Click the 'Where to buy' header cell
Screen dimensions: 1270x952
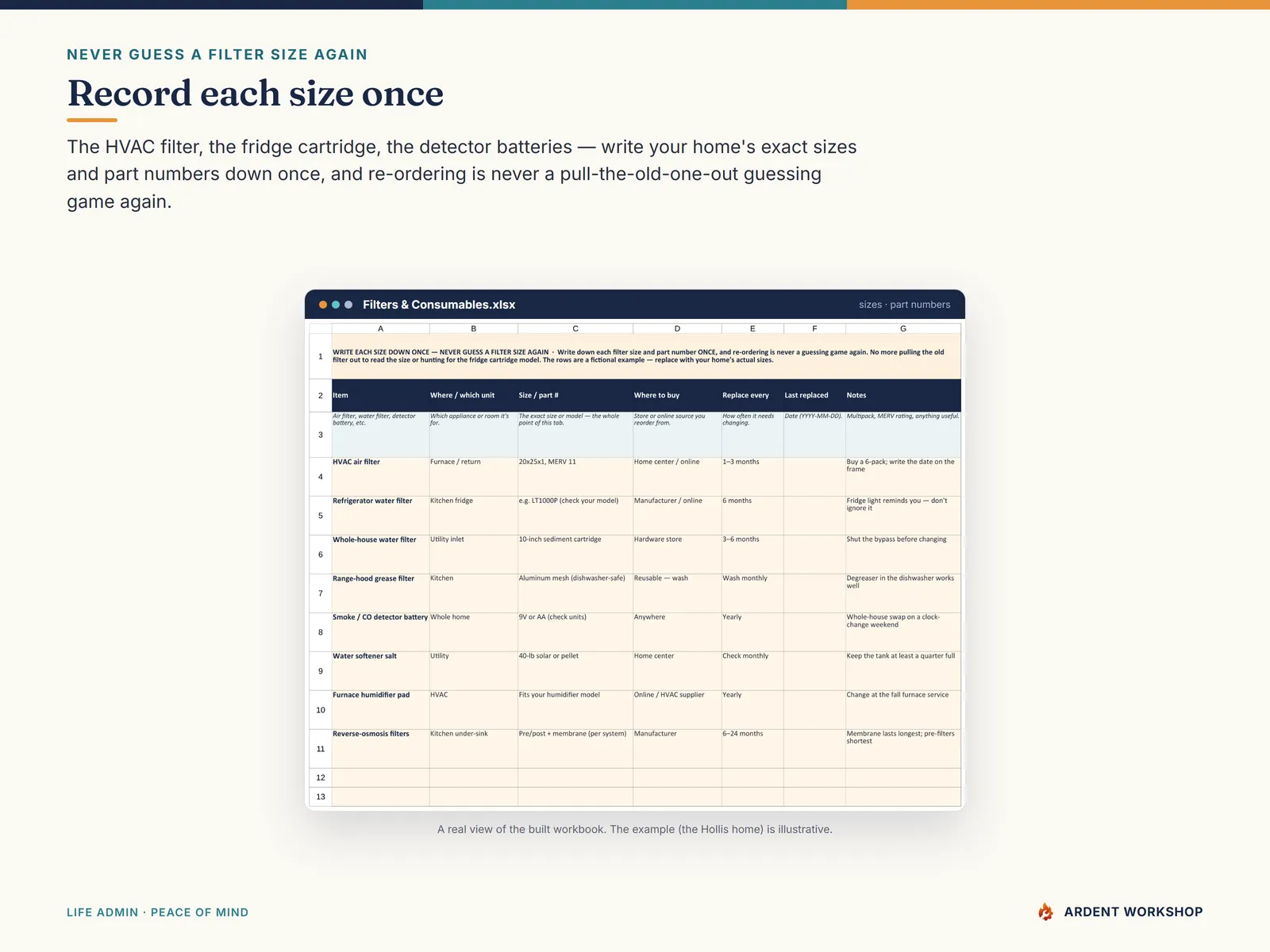tap(677, 395)
